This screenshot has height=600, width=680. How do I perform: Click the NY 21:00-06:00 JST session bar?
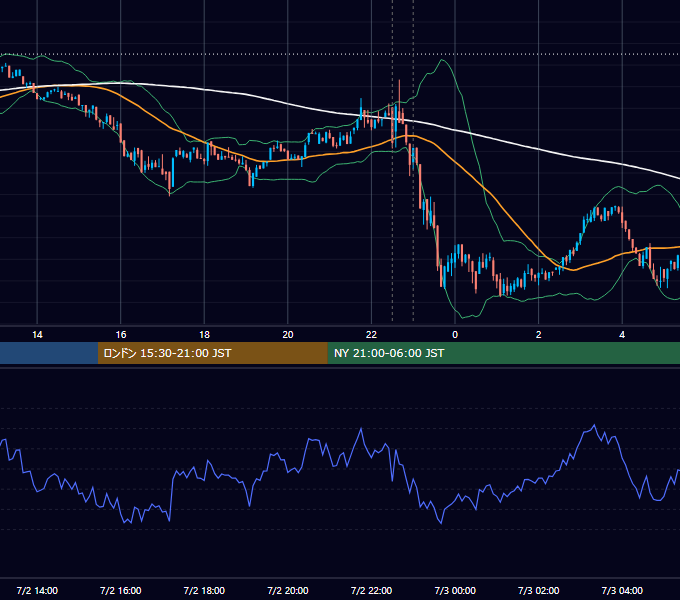tap(504, 353)
